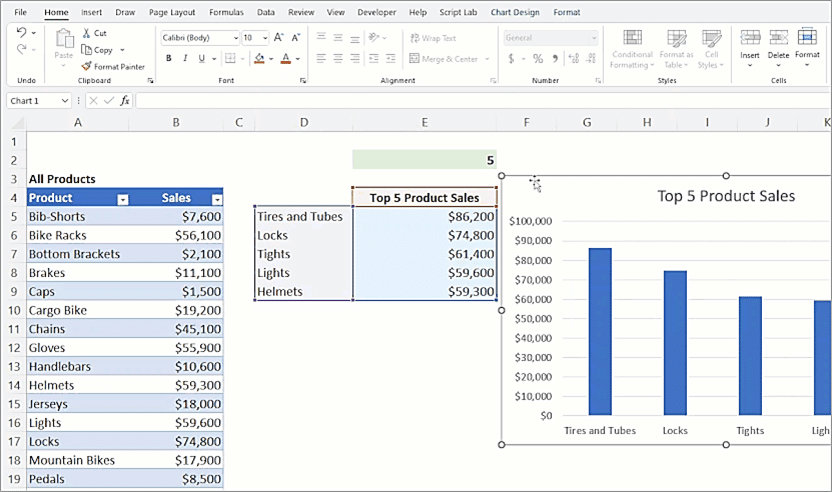The width and height of the screenshot is (832, 492).
Task: Expand the Calibri font name dropdown
Action: pyautogui.click(x=234, y=38)
